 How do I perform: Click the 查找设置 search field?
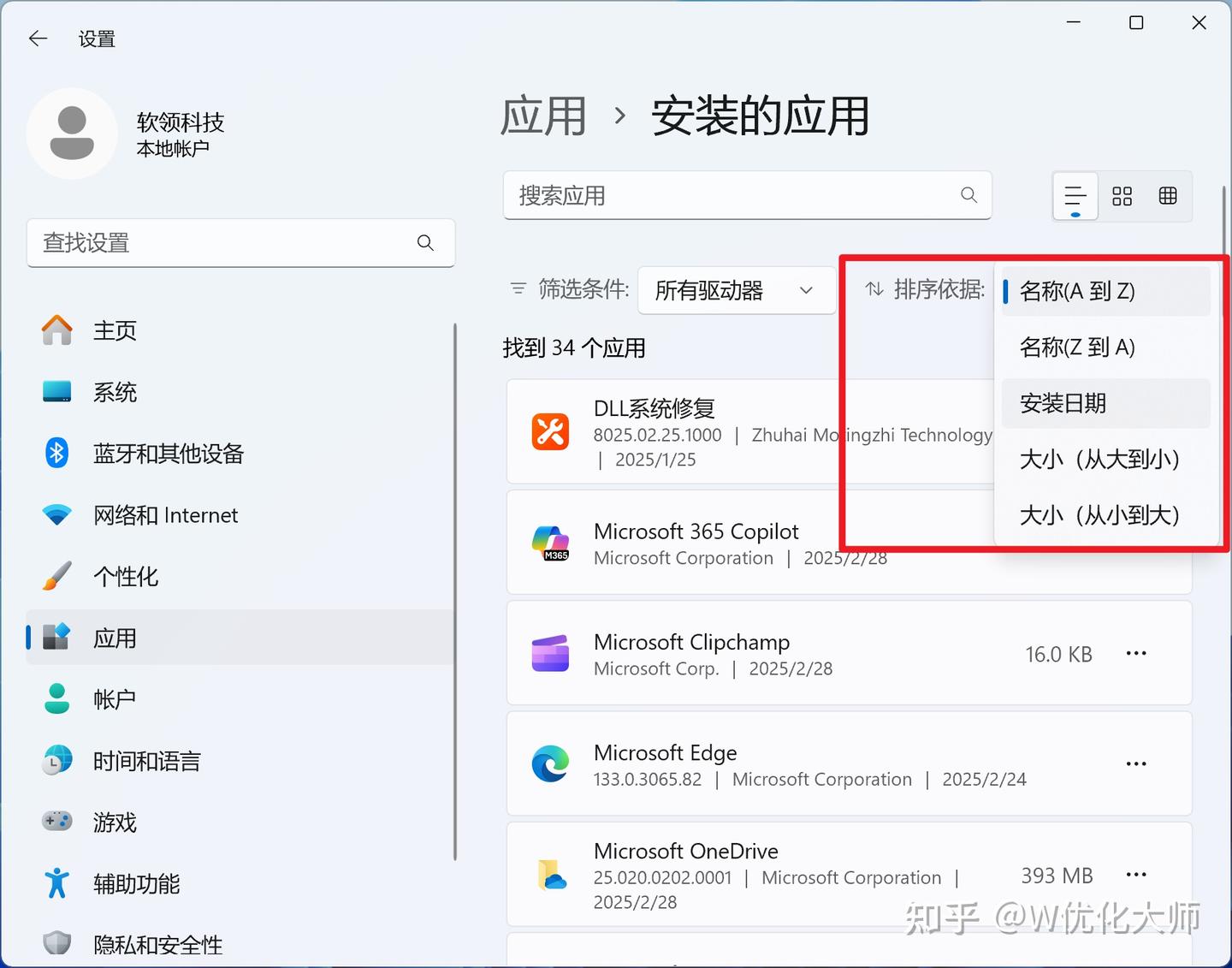pyautogui.click(x=240, y=243)
